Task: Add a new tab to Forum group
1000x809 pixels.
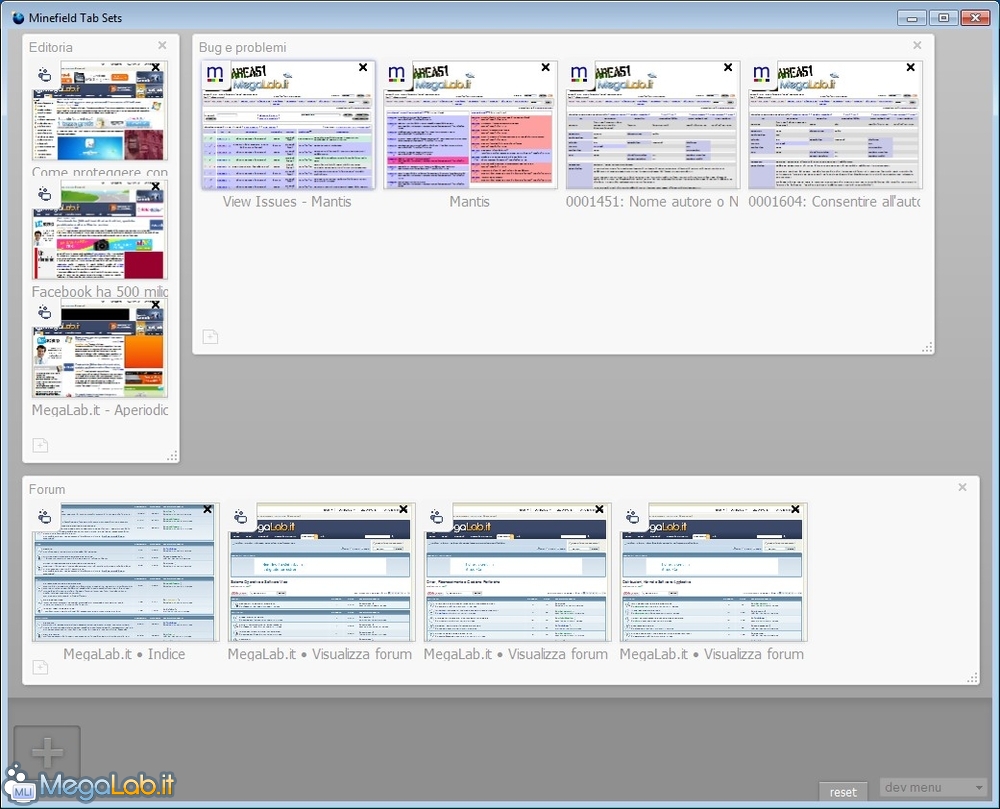Action: 40,667
